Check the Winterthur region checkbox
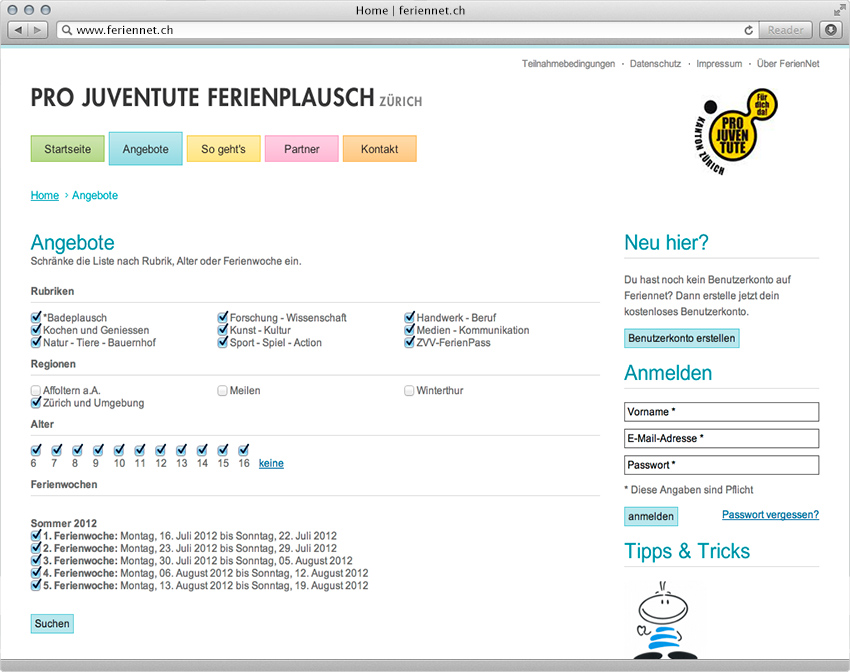850x672 pixels. (409, 390)
